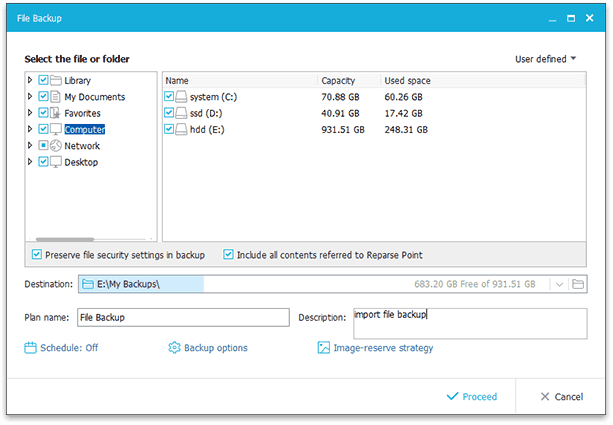Viewport: 613px width, 425px height.
Task: Select the system (C:) drive icon
Action: (x=181, y=97)
